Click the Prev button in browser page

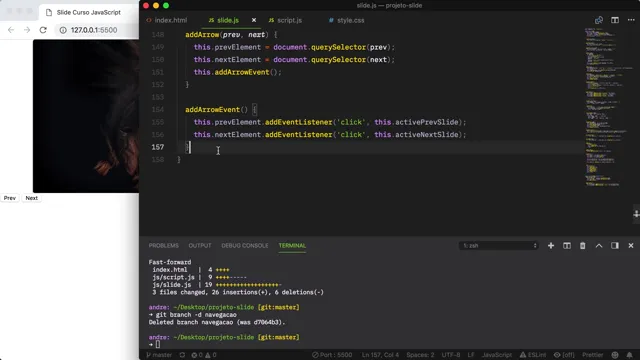(10, 198)
